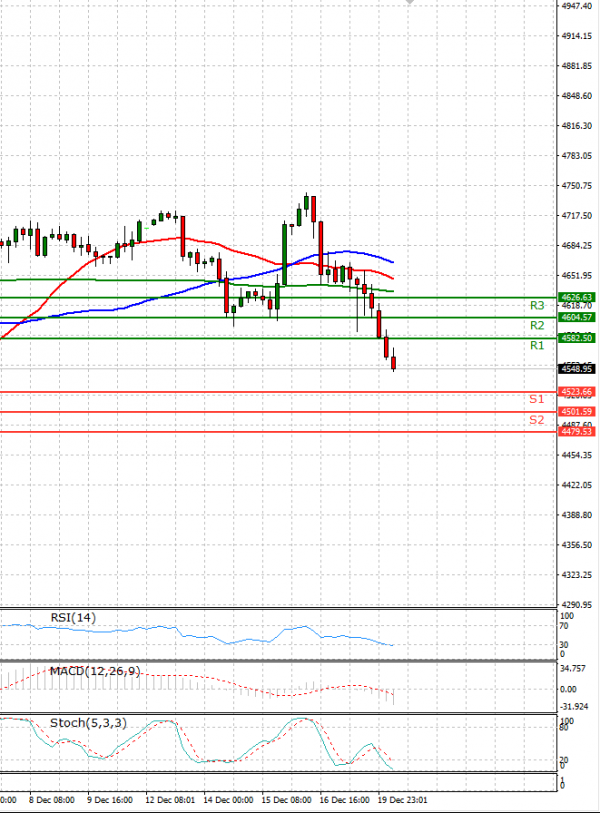Click the 4783.05 price axis value
The width and height of the screenshot is (600, 813).
tap(577, 156)
